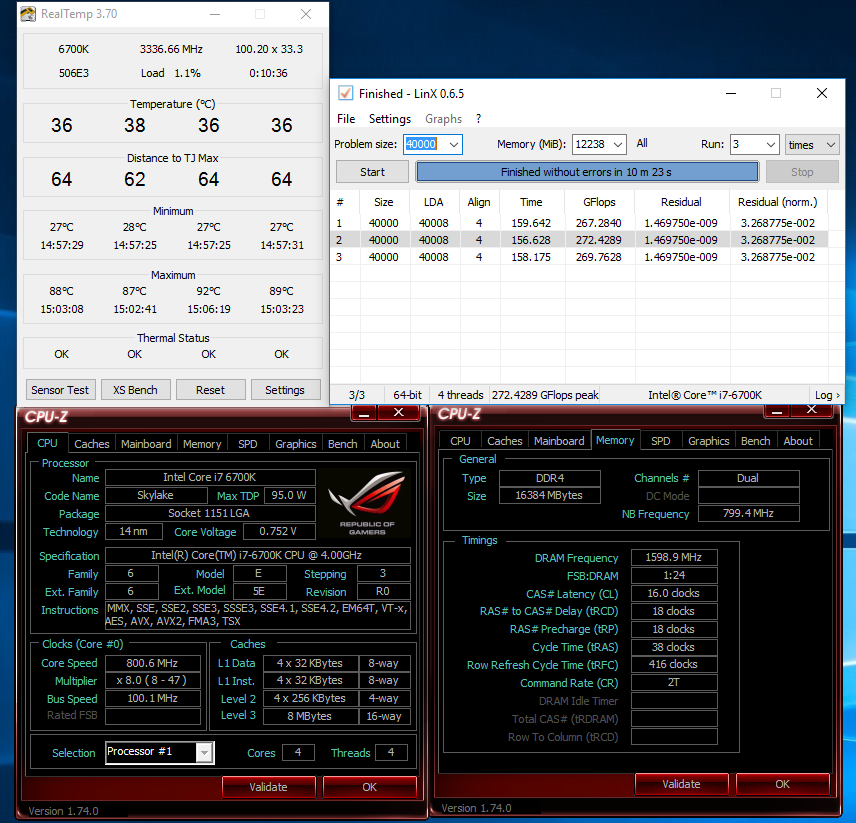Viewport: 856px width, 823px height.
Task: Click the 272.4289 GFlops peak status entry
Action: [x=545, y=395]
